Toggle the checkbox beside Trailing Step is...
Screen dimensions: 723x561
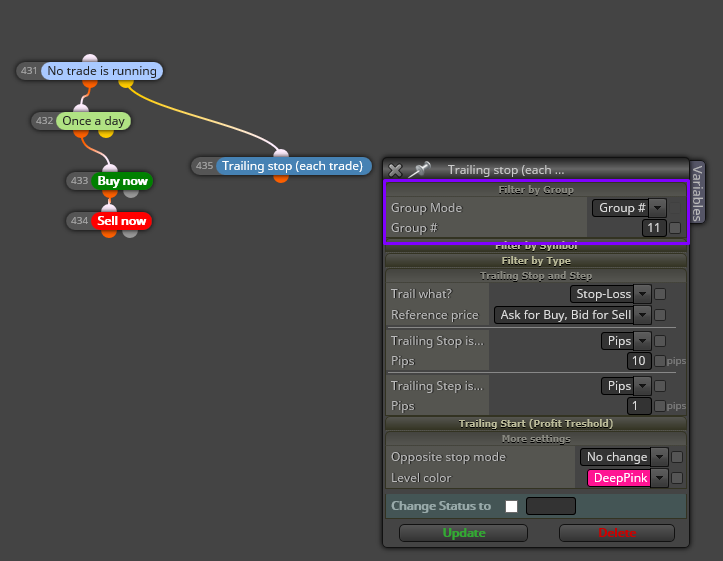point(660,386)
